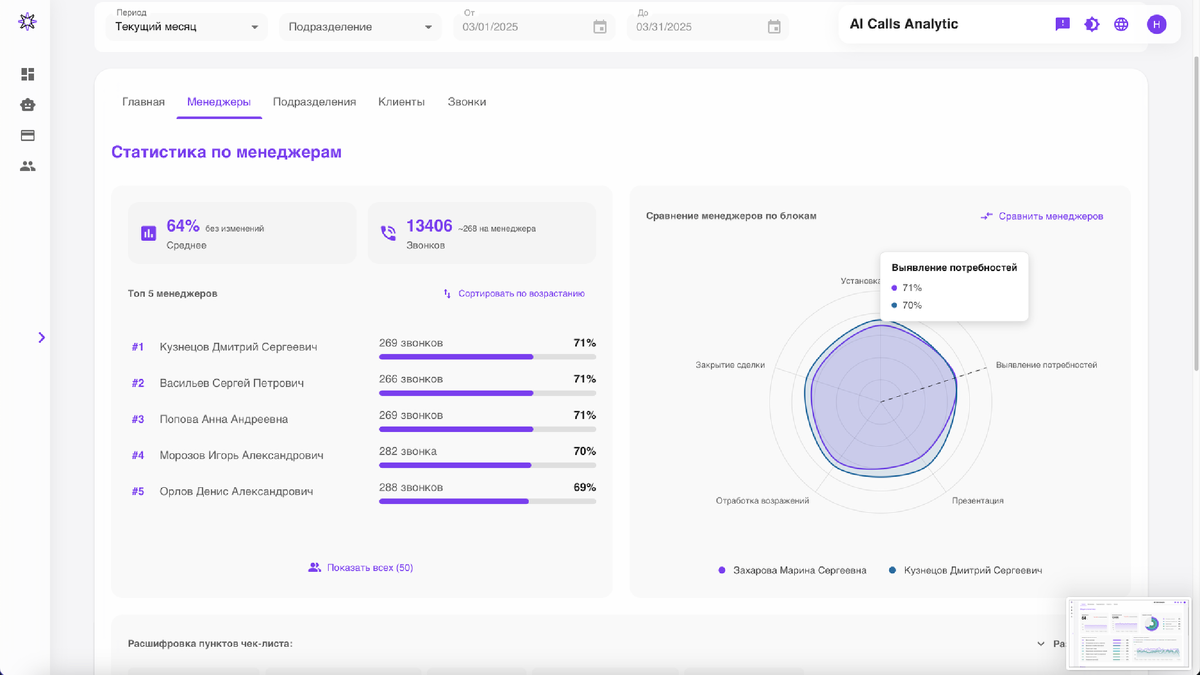The height and width of the screenshot is (675, 1200).
Task: Select manager 'Кузнецов Дмитрий Сергеевич' in top list
Action: point(238,347)
